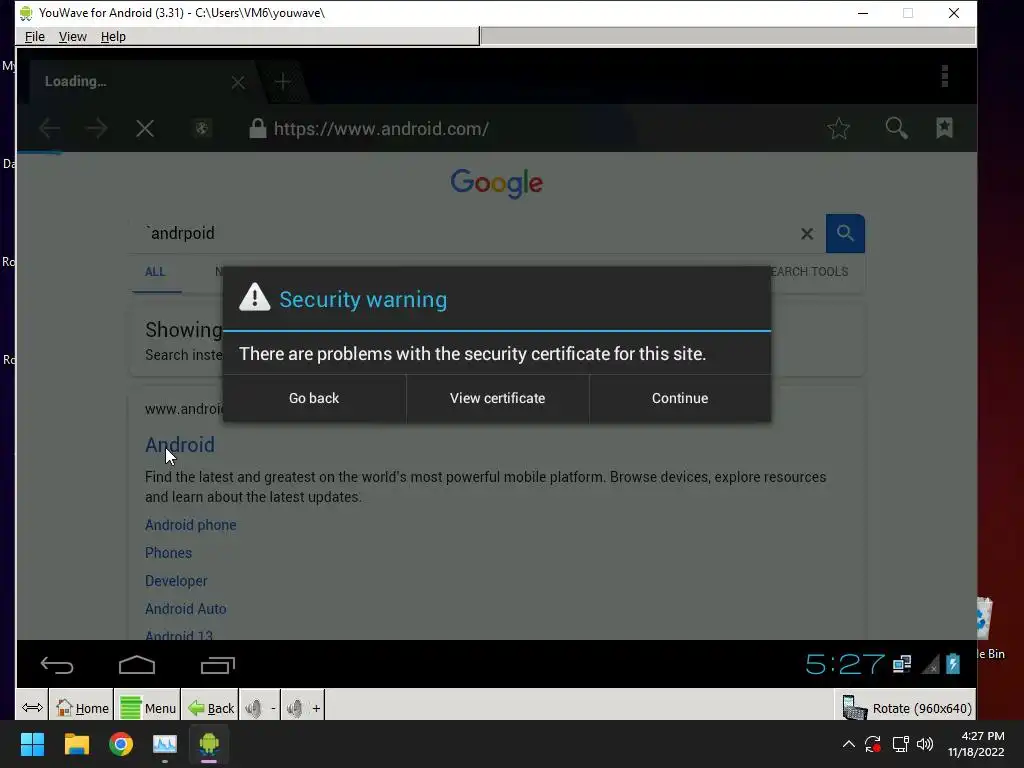1024x768 pixels.
Task: Open Windows Start menu
Action: tap(32, 744)
